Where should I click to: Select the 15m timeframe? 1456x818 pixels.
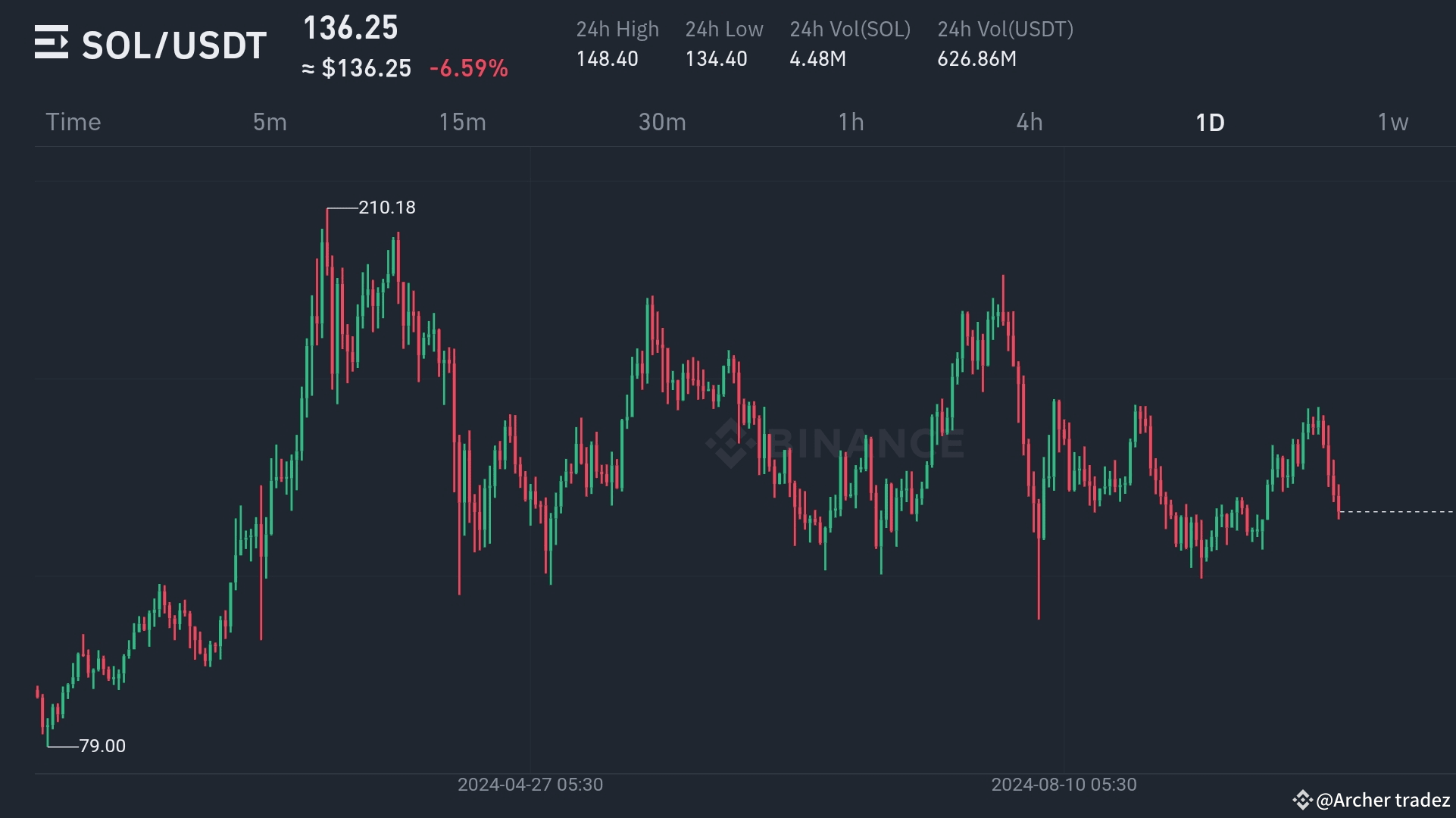point(463,122)
